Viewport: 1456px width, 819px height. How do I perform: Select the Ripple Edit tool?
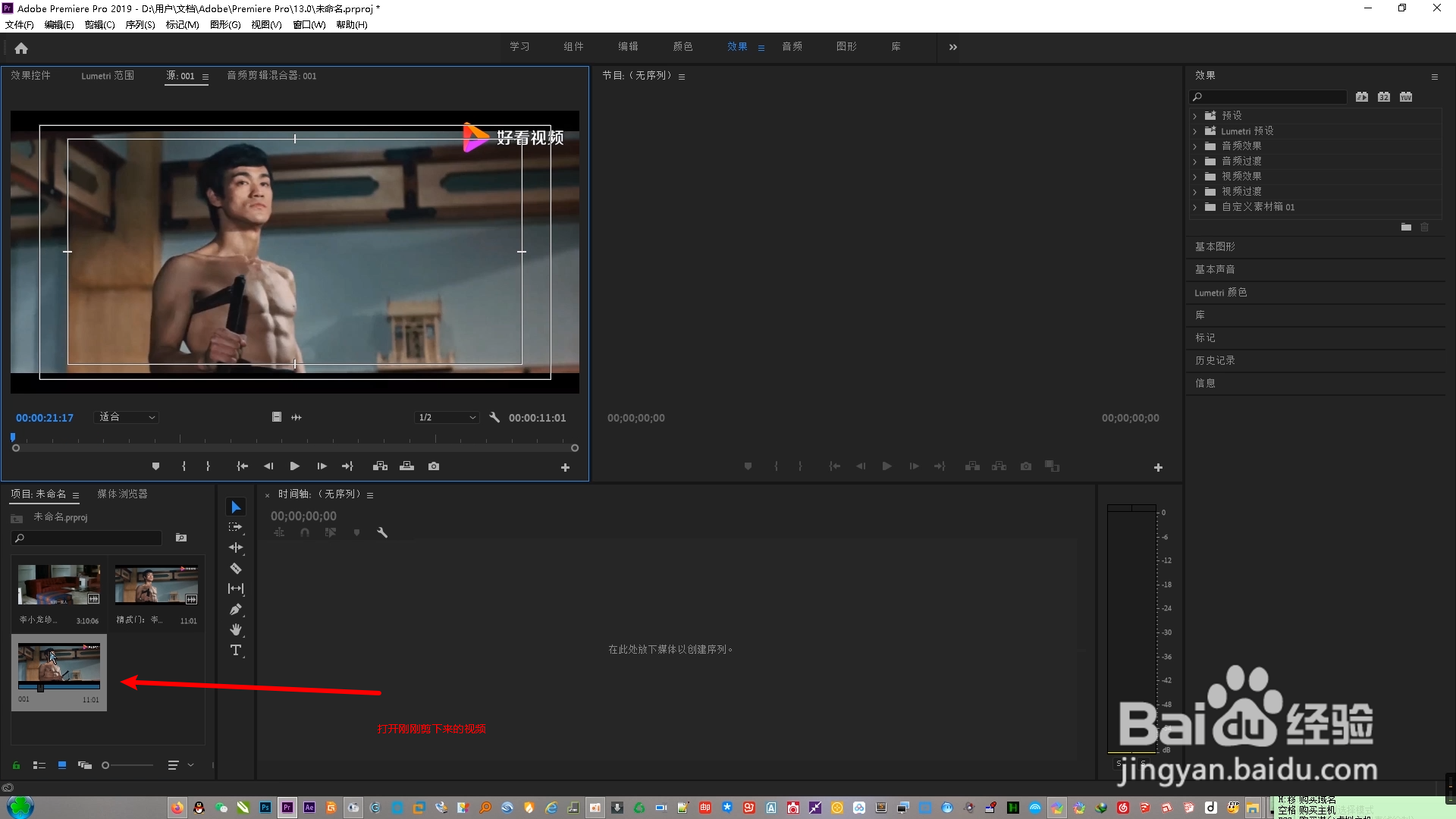[x=236, y=548]
